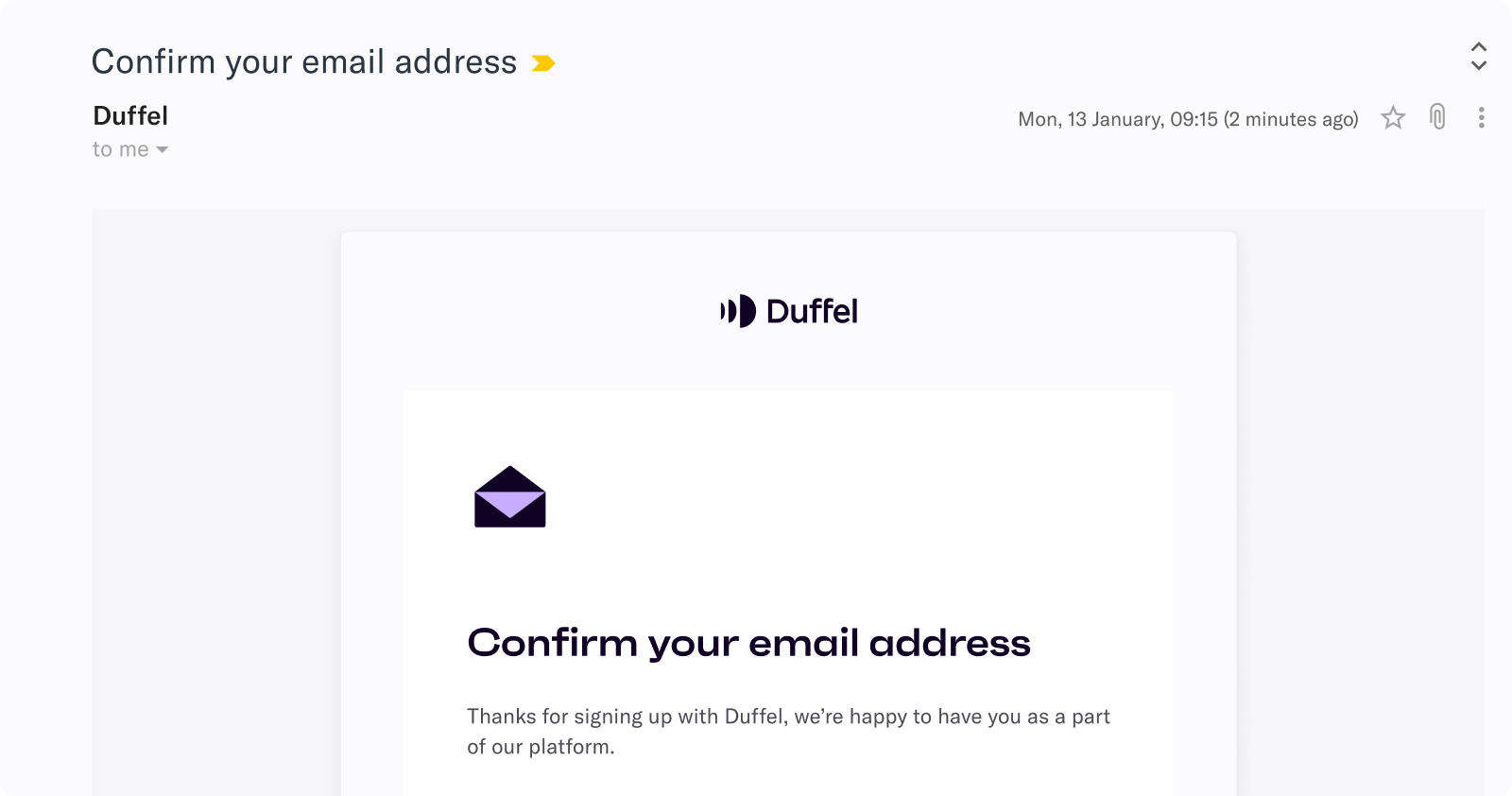Click the bold 'Confirm your email address' heading
Viewport: 1512px width, 796px height.
(x=748, y=644)
